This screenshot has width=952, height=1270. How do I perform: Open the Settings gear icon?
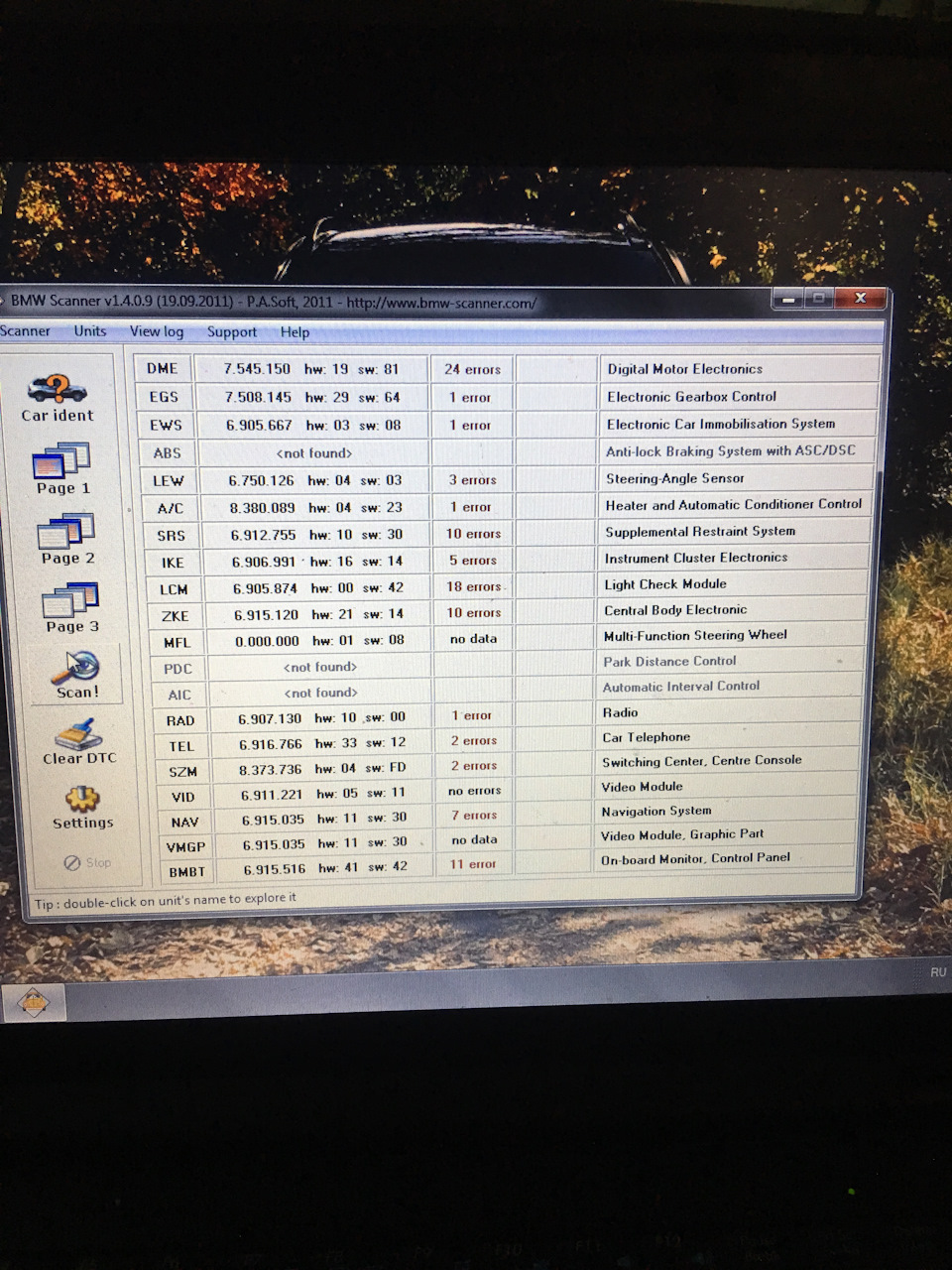(x=82, y=808)
